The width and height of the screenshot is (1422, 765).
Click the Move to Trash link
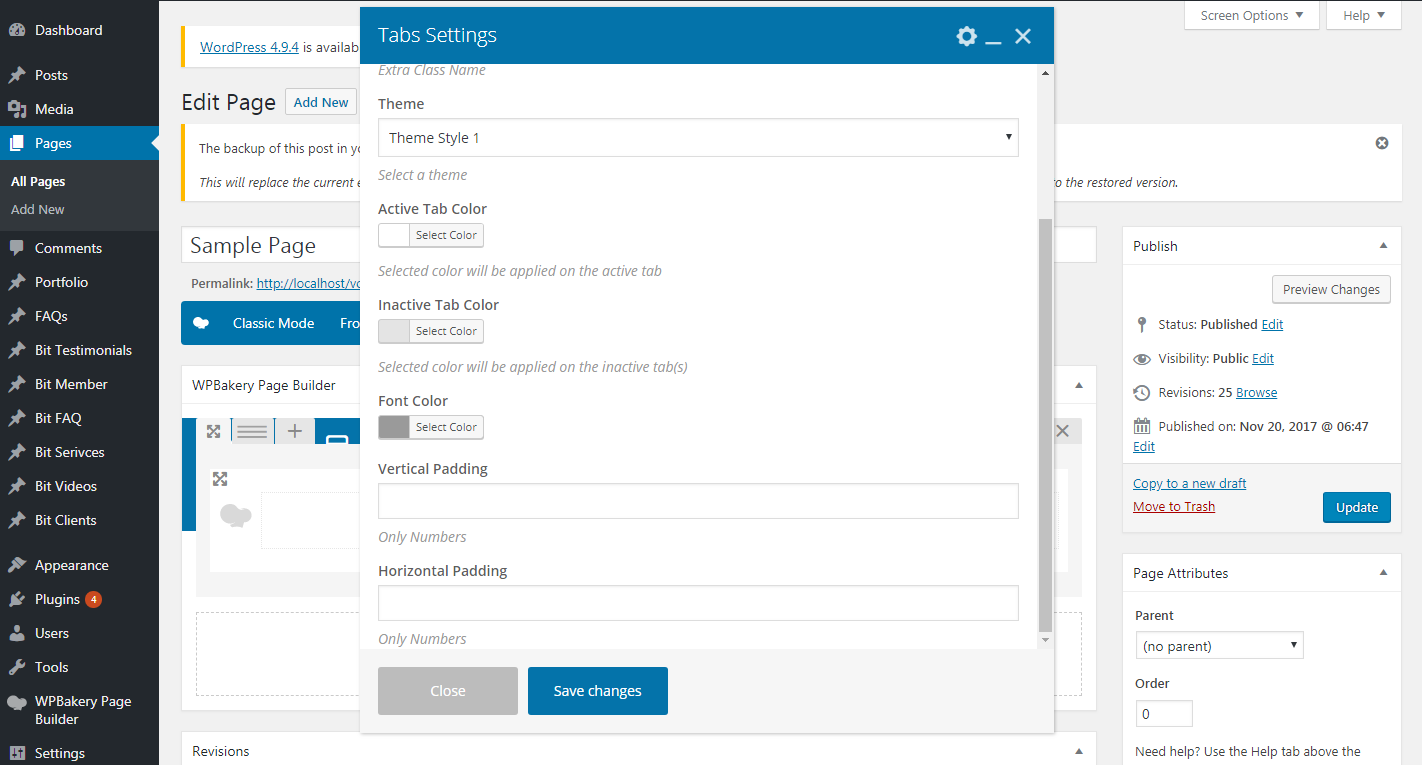tap(1173, 507)
